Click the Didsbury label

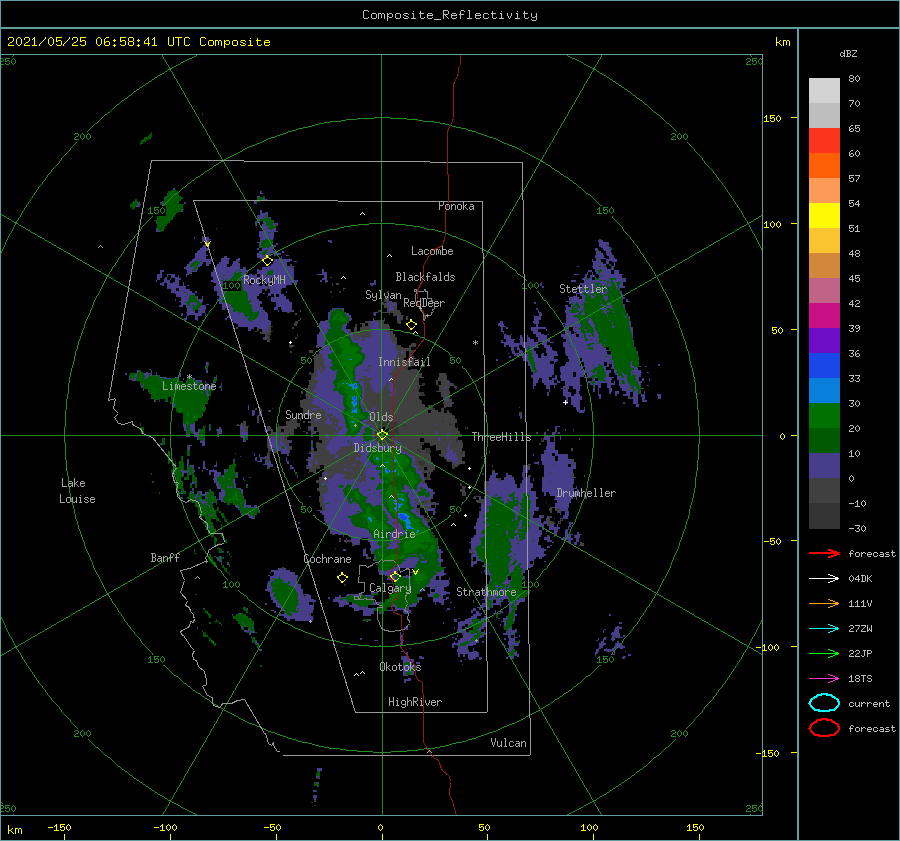pos(377,448)
